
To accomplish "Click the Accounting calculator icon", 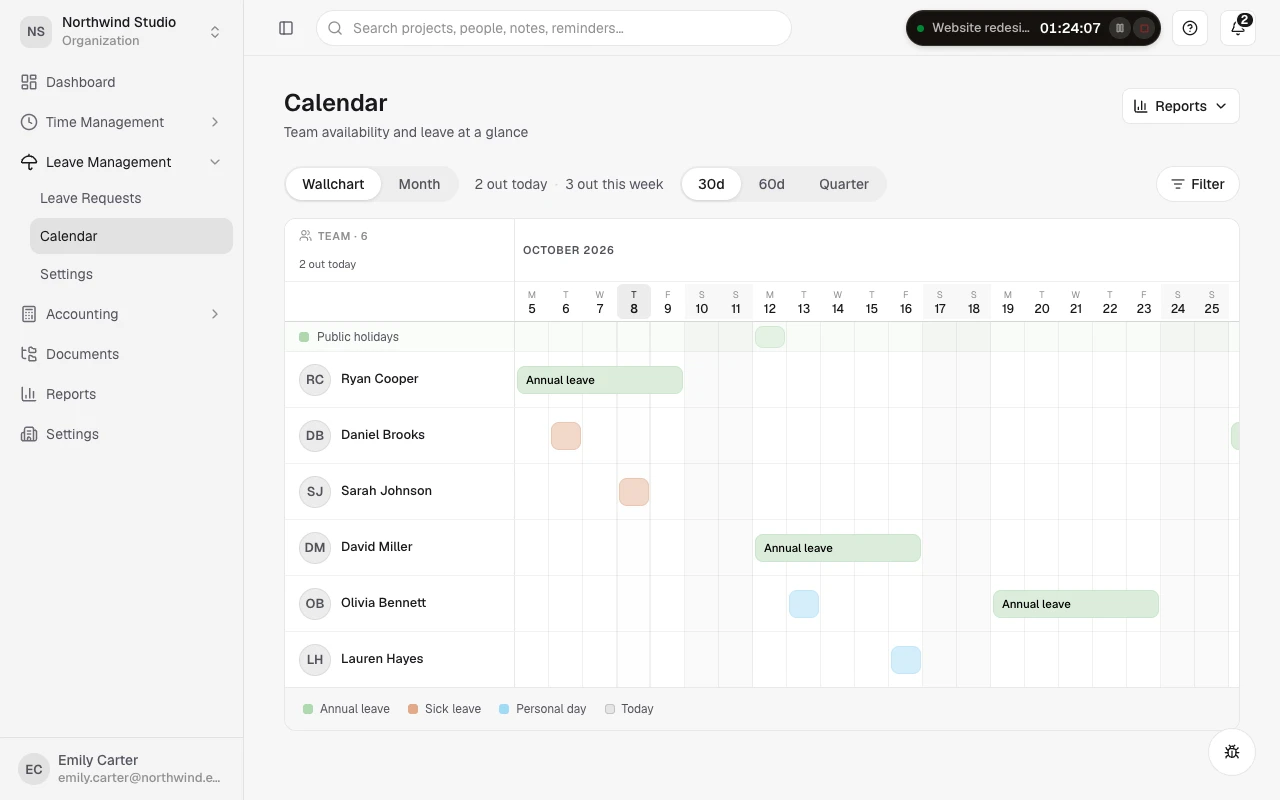I will pos(29,314).
